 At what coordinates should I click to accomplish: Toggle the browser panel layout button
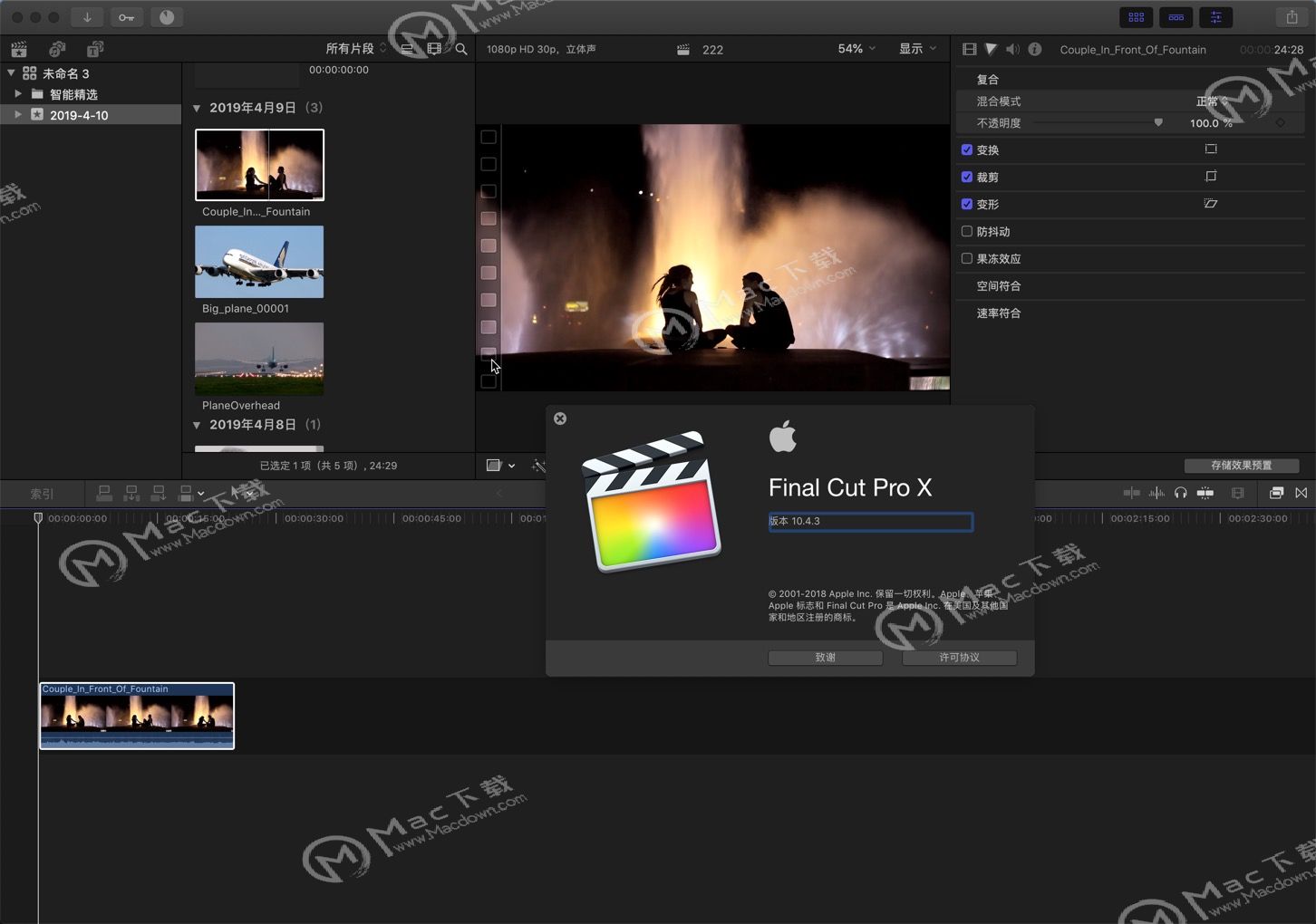(1136, 17)
